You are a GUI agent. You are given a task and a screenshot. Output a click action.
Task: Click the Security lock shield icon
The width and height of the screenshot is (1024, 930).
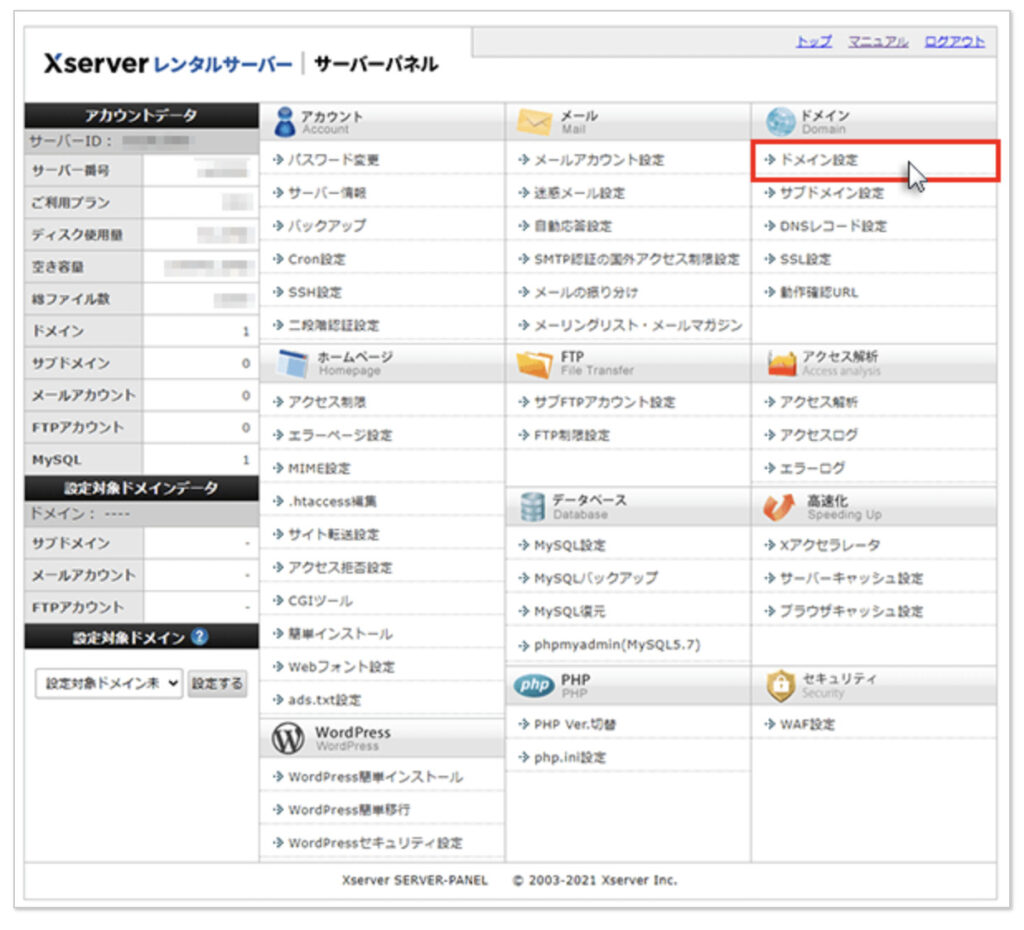coord(780,685)
